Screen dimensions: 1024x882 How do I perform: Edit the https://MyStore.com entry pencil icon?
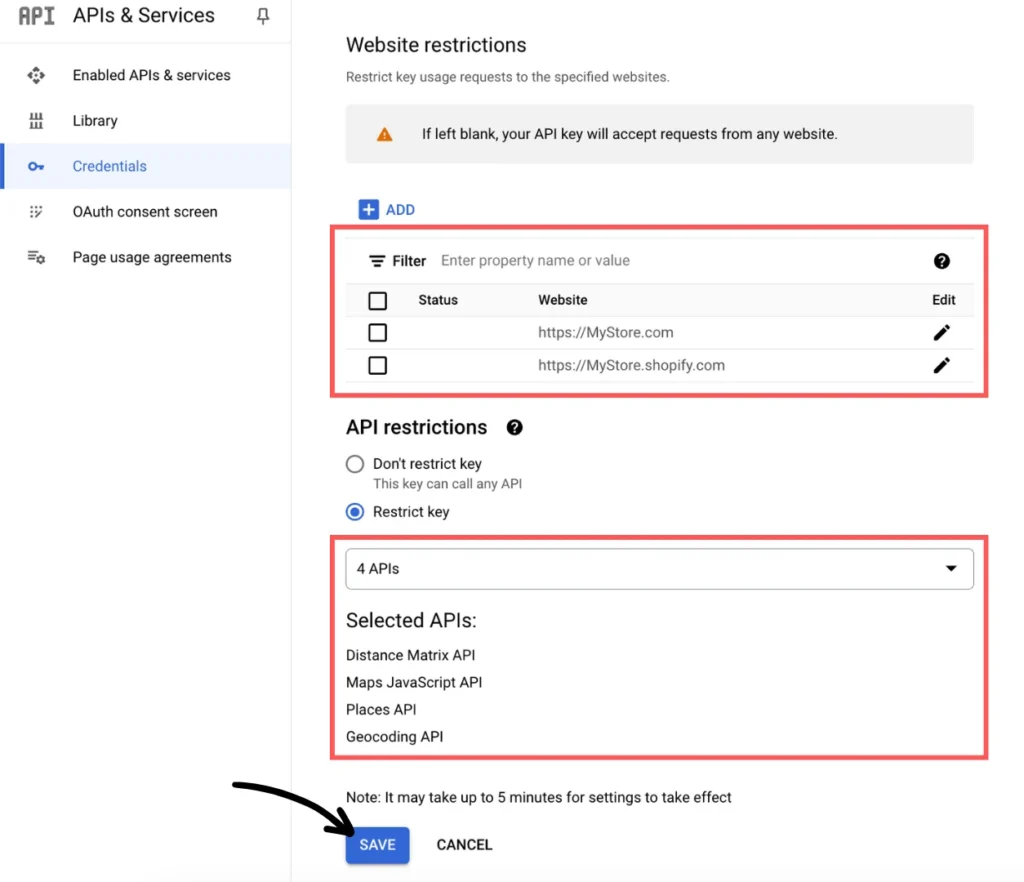pos(941,333)
